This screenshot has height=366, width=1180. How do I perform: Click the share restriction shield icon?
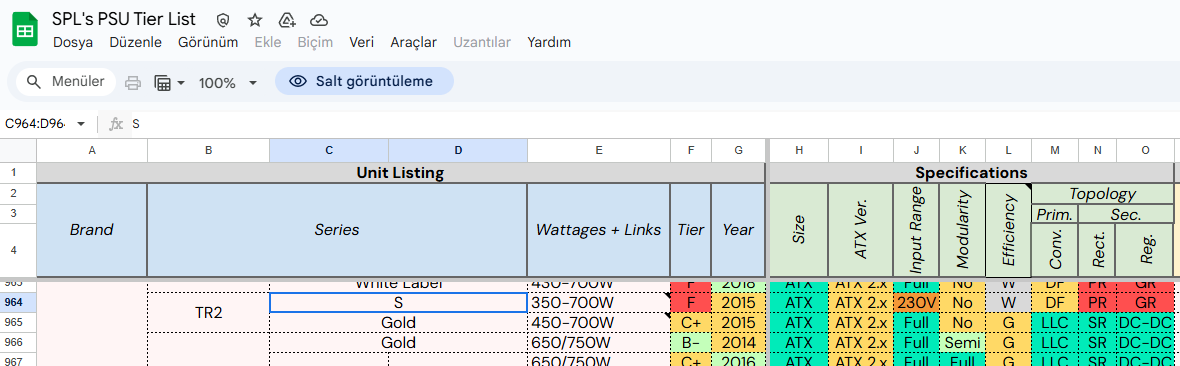223,20
